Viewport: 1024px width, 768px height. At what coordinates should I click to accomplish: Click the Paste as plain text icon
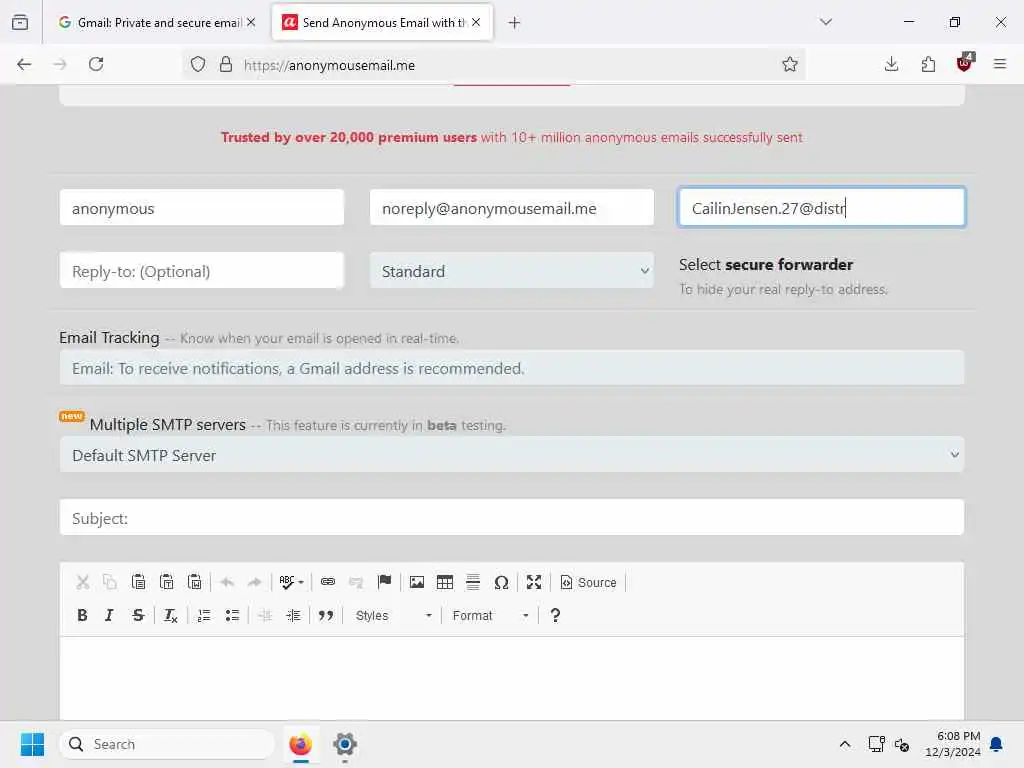[166, 582]
